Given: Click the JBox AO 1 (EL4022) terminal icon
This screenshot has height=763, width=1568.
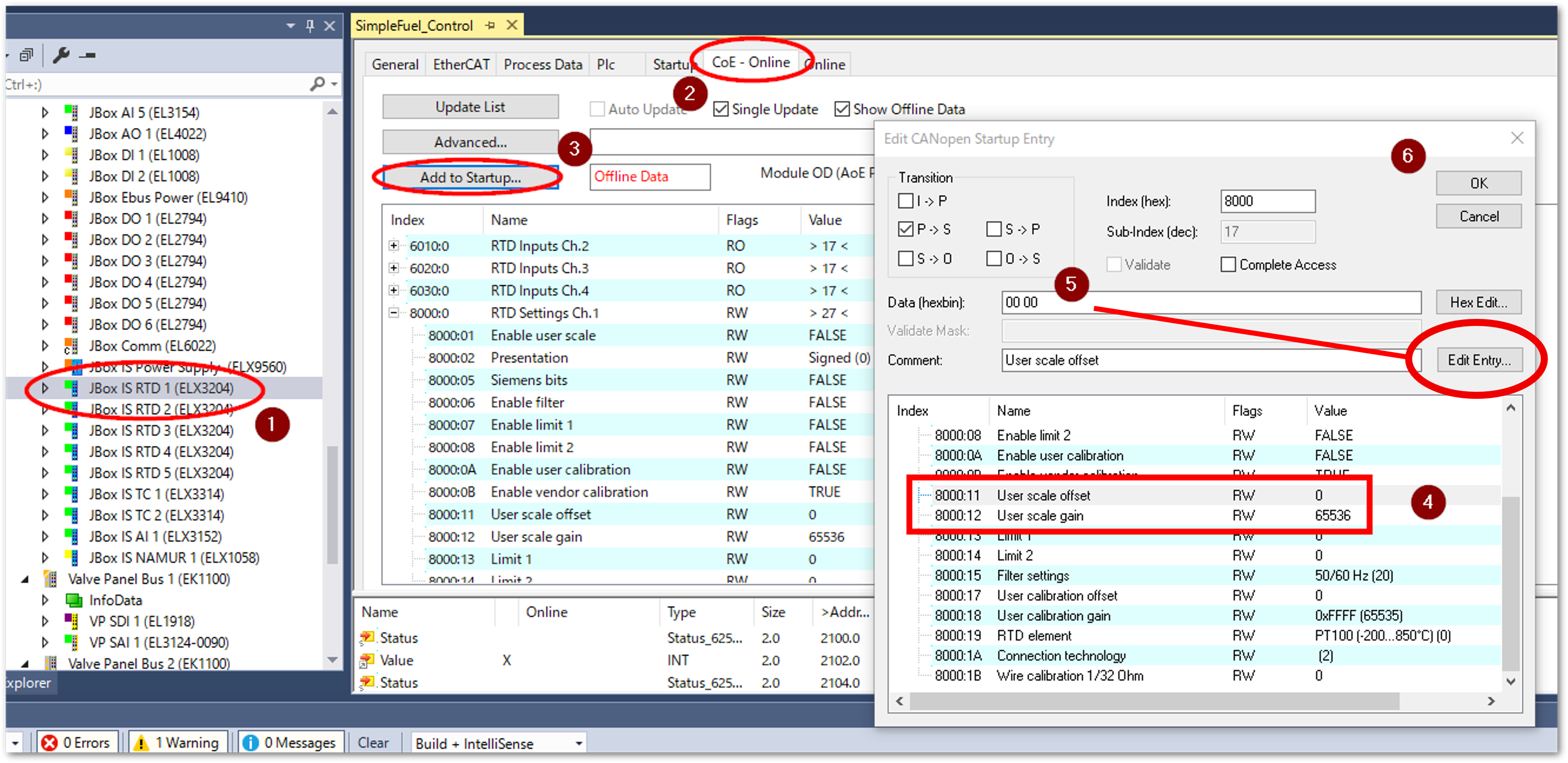Looking at the screenshot, I should [71, 134].
